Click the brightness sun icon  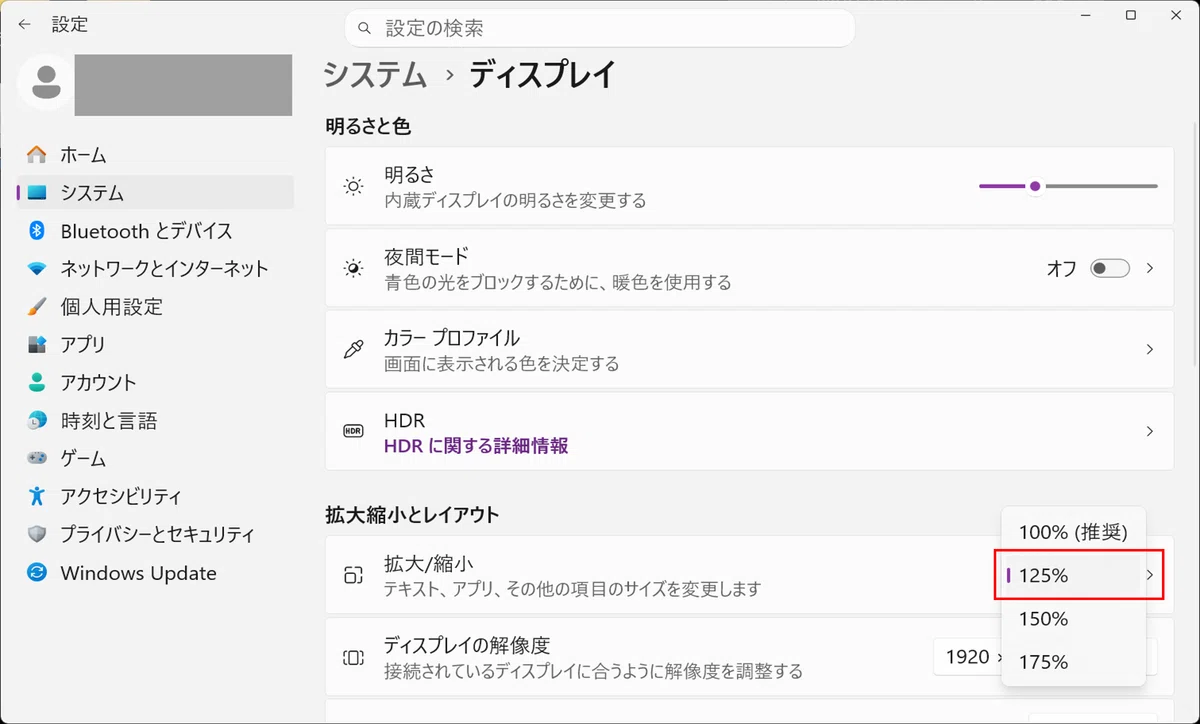[x=353, y=186]
